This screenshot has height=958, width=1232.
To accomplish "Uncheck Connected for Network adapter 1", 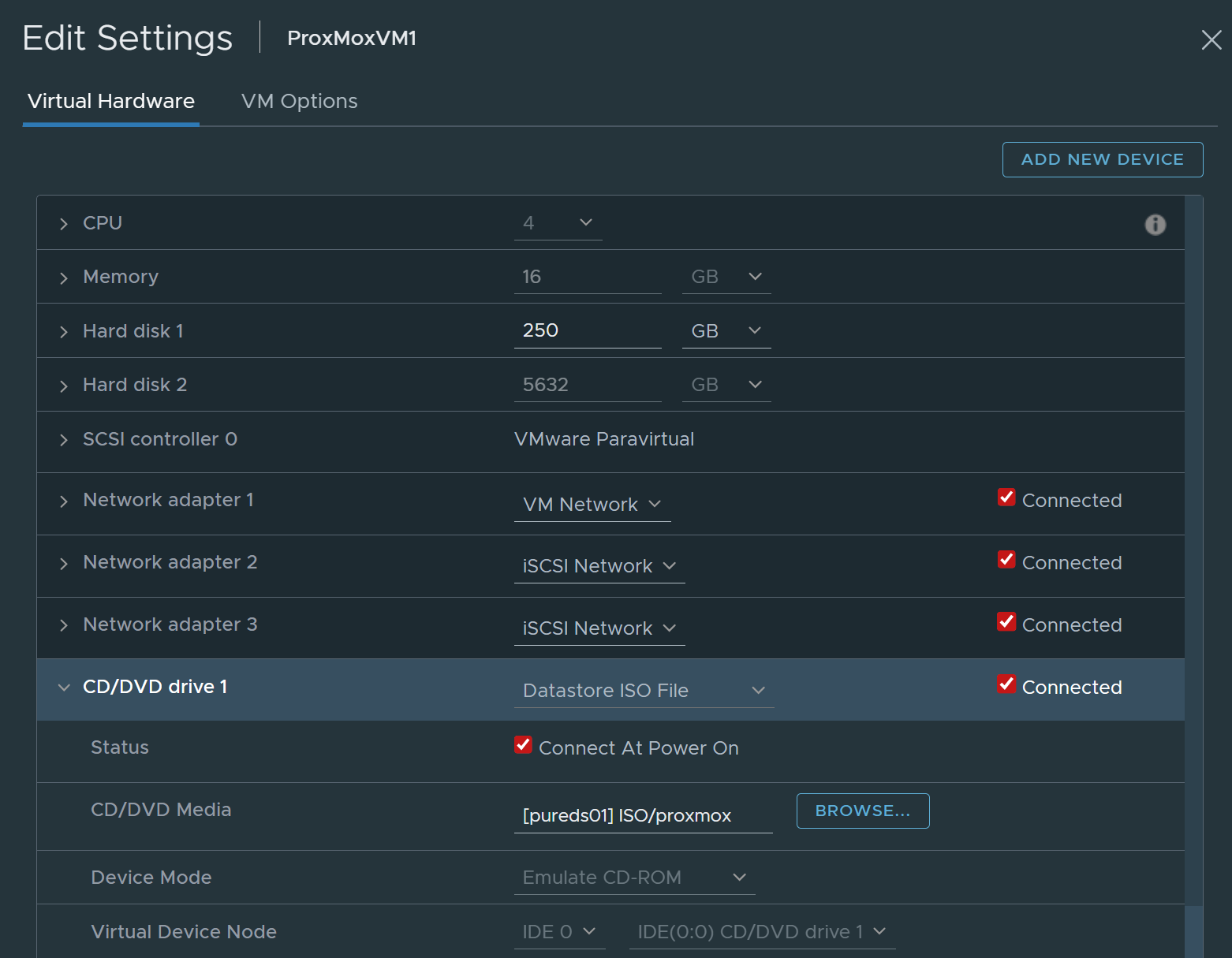I will [1006, 498].
